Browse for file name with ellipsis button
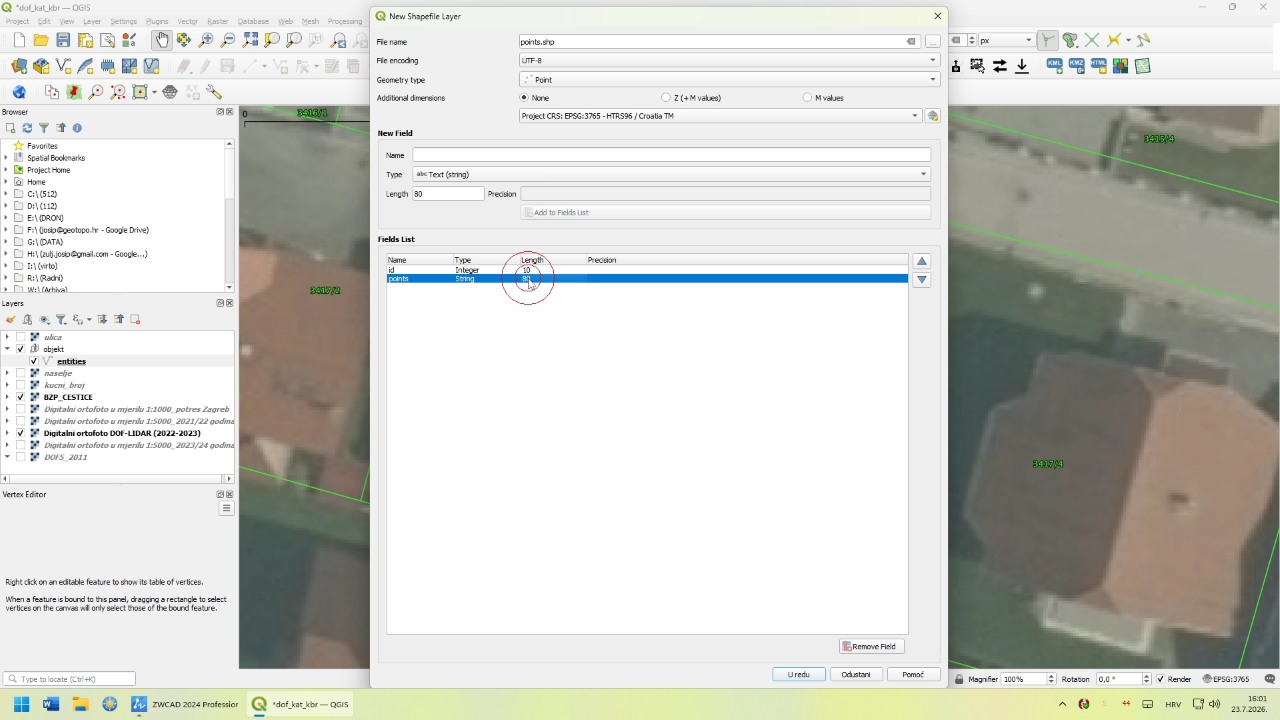Screen dimensions: 1280x720 tap(933, 42)
